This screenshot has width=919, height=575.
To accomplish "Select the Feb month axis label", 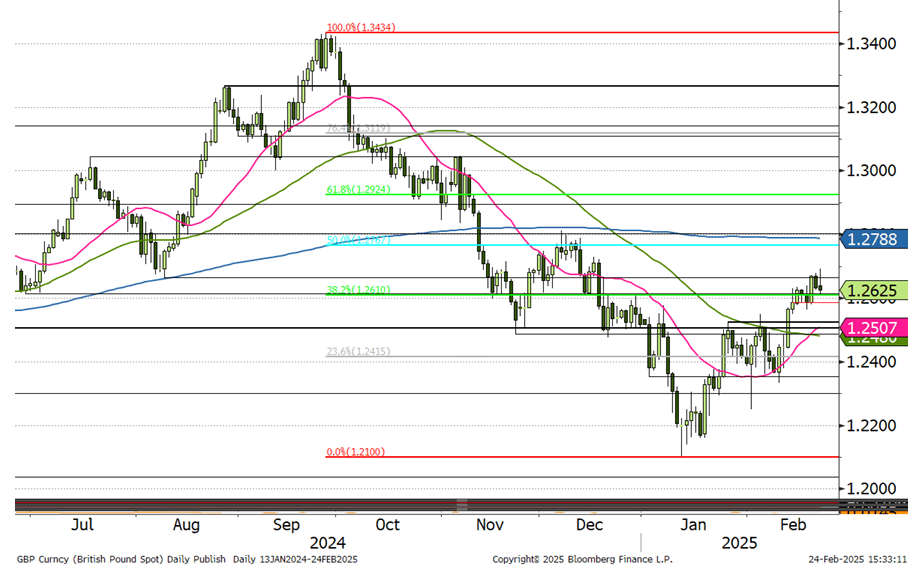I will point(793,524).
